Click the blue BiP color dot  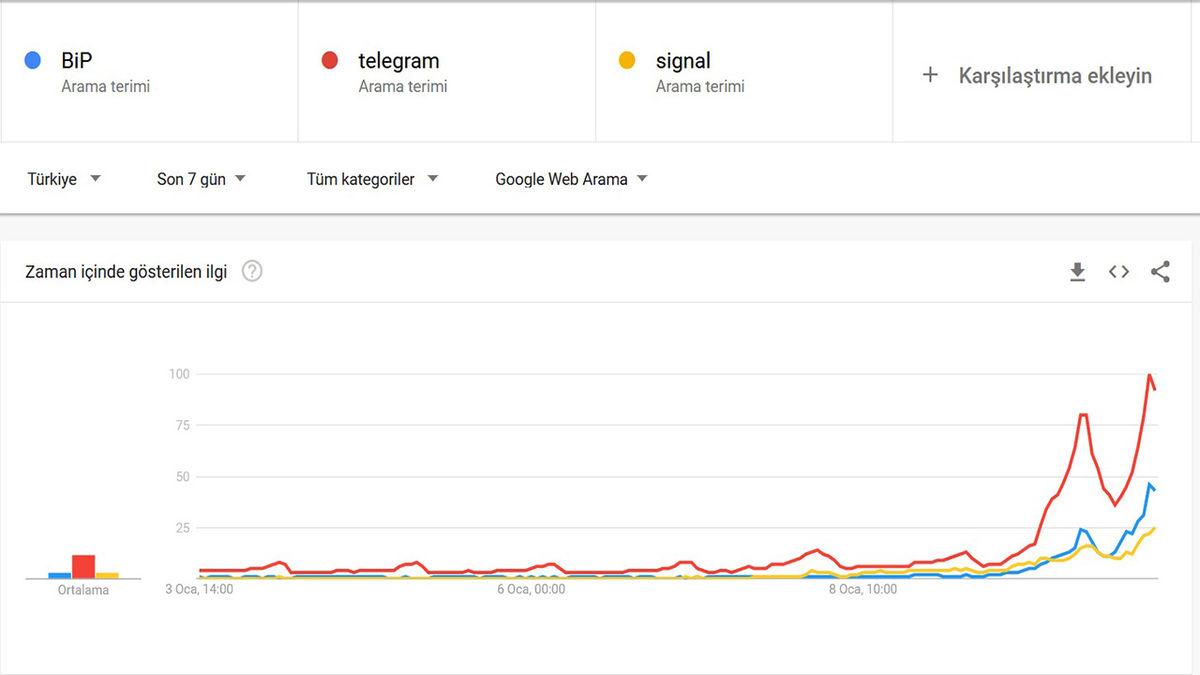33,61
